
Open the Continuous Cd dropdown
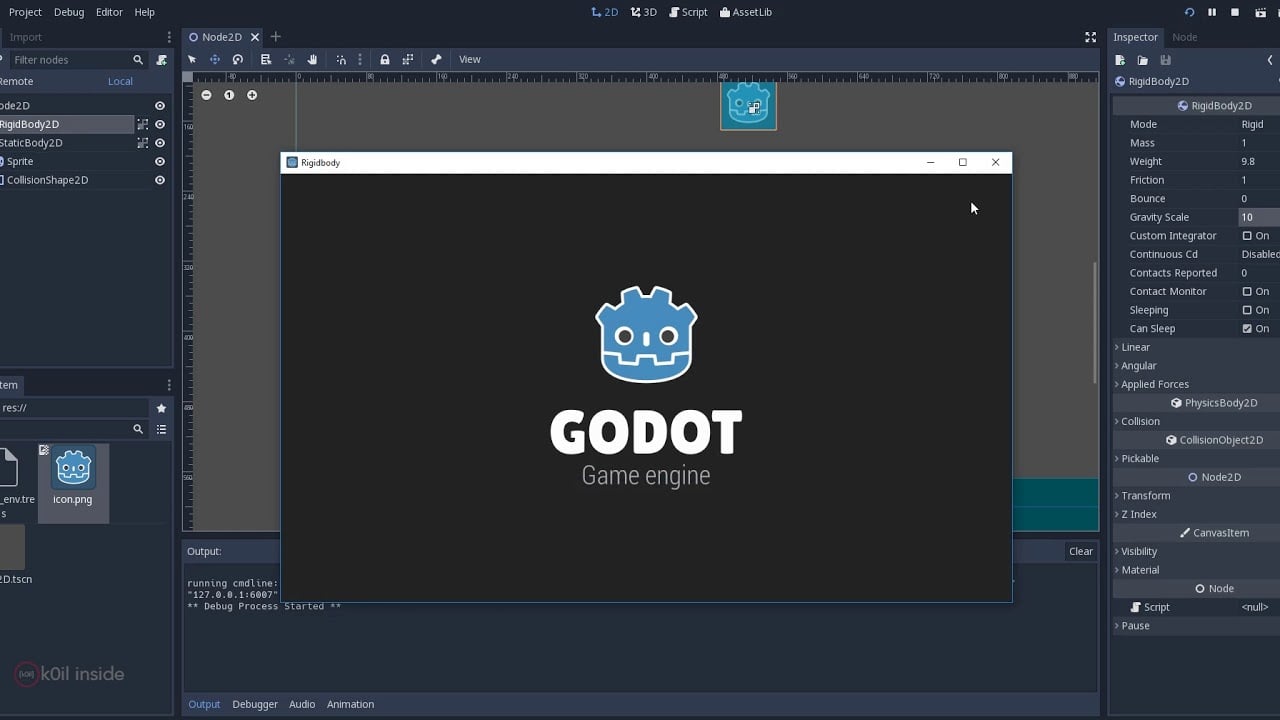point(1259,255)
